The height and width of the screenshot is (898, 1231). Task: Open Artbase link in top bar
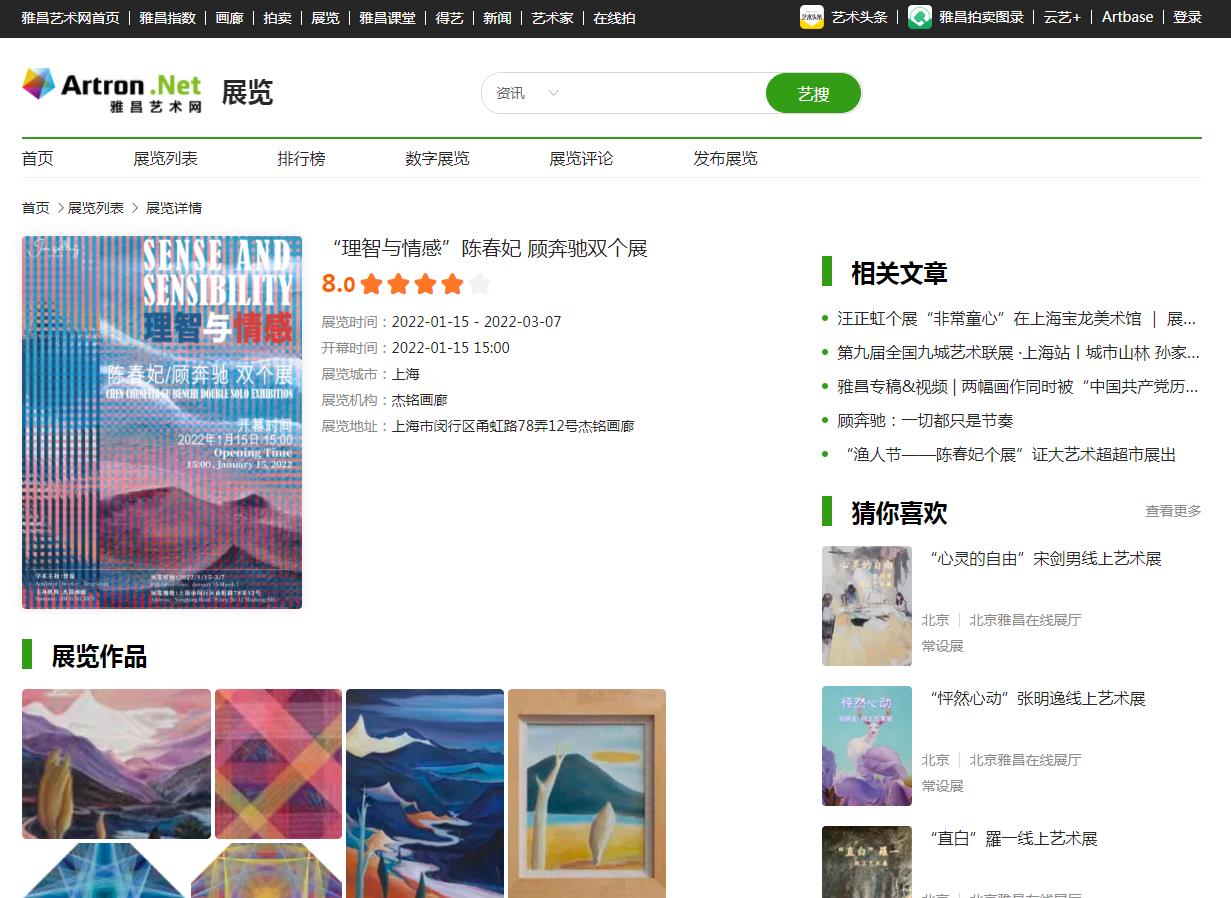1127,17
